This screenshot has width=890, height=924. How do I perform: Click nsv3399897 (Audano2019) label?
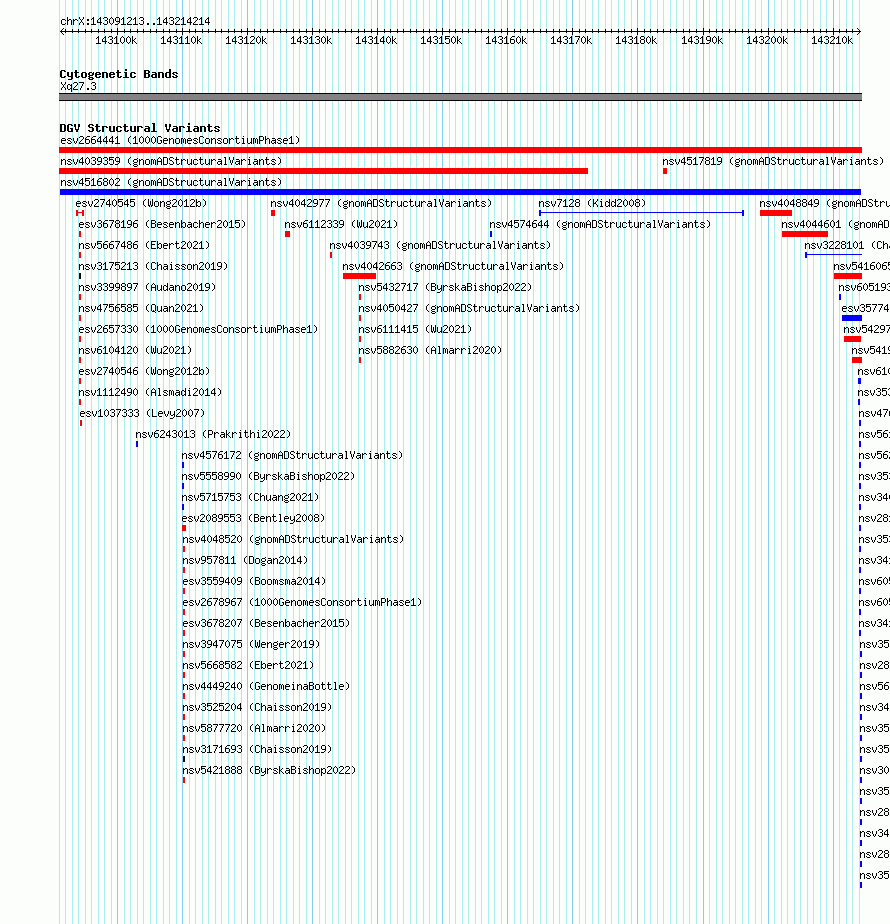pyautogui.click(x=147, y=288)
